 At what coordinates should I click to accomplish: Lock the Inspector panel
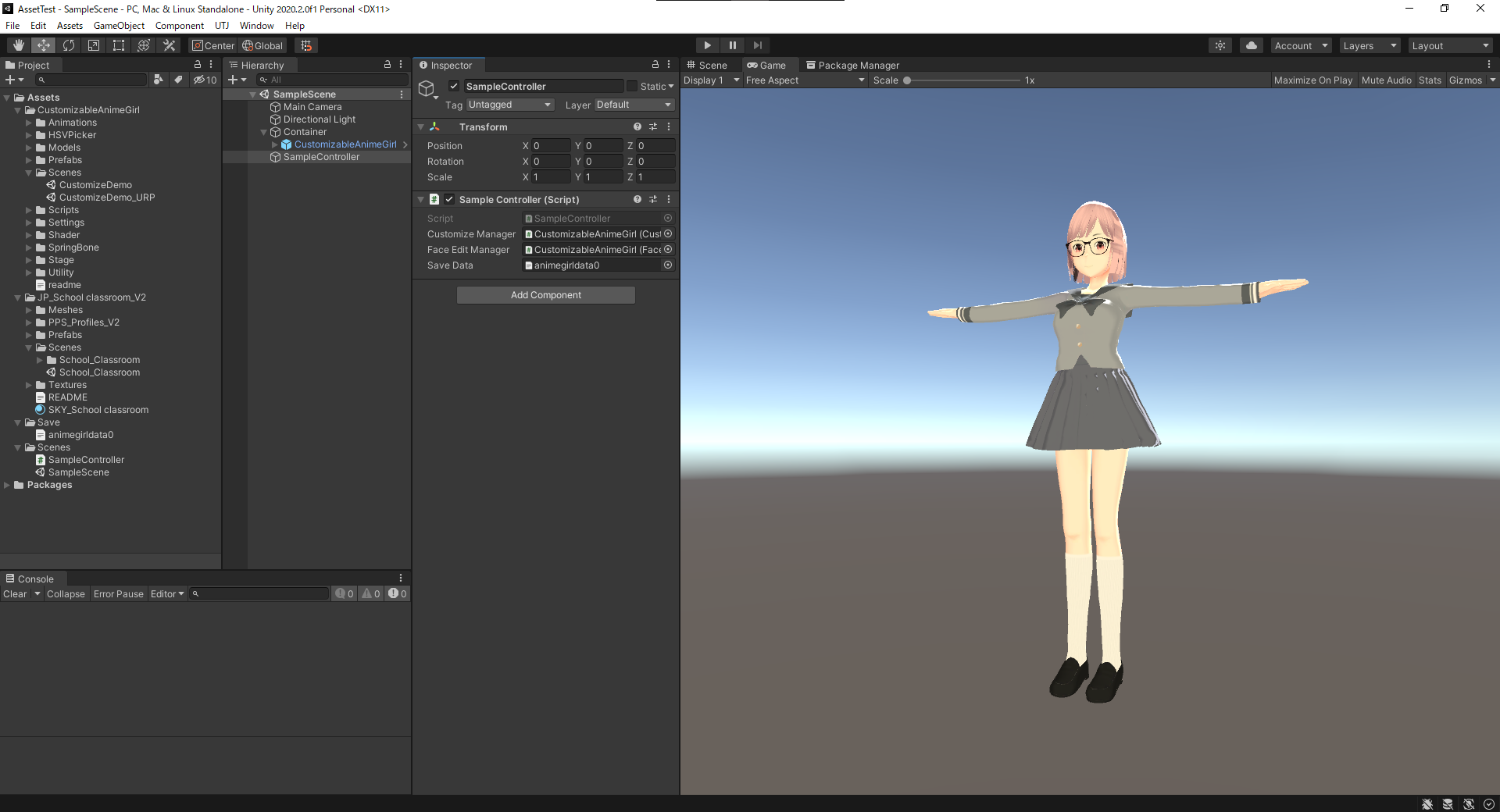point(655,65)
